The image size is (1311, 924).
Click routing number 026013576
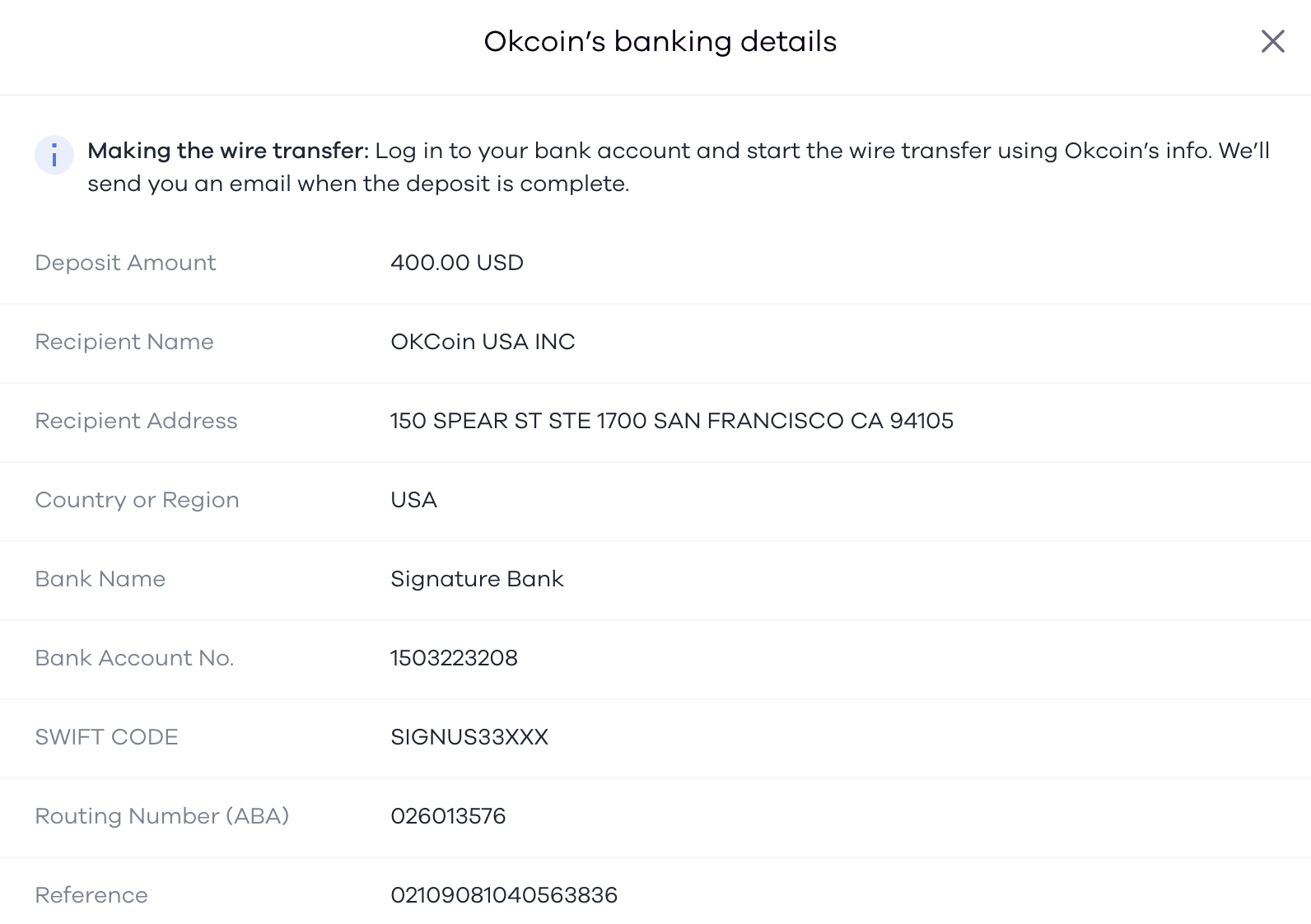coord(448,816)
